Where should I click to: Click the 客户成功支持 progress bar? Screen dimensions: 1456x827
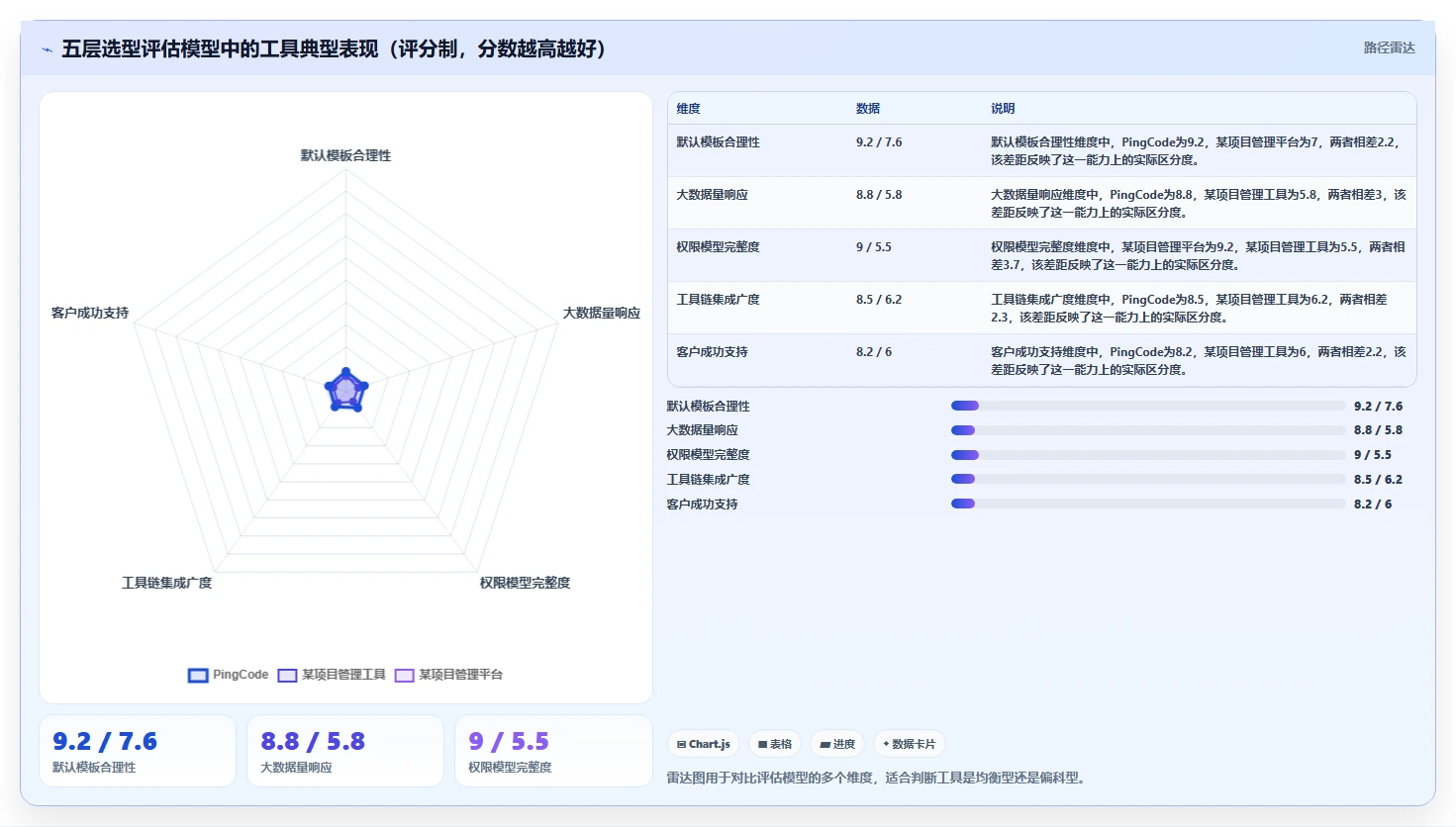coord(1148,504)
